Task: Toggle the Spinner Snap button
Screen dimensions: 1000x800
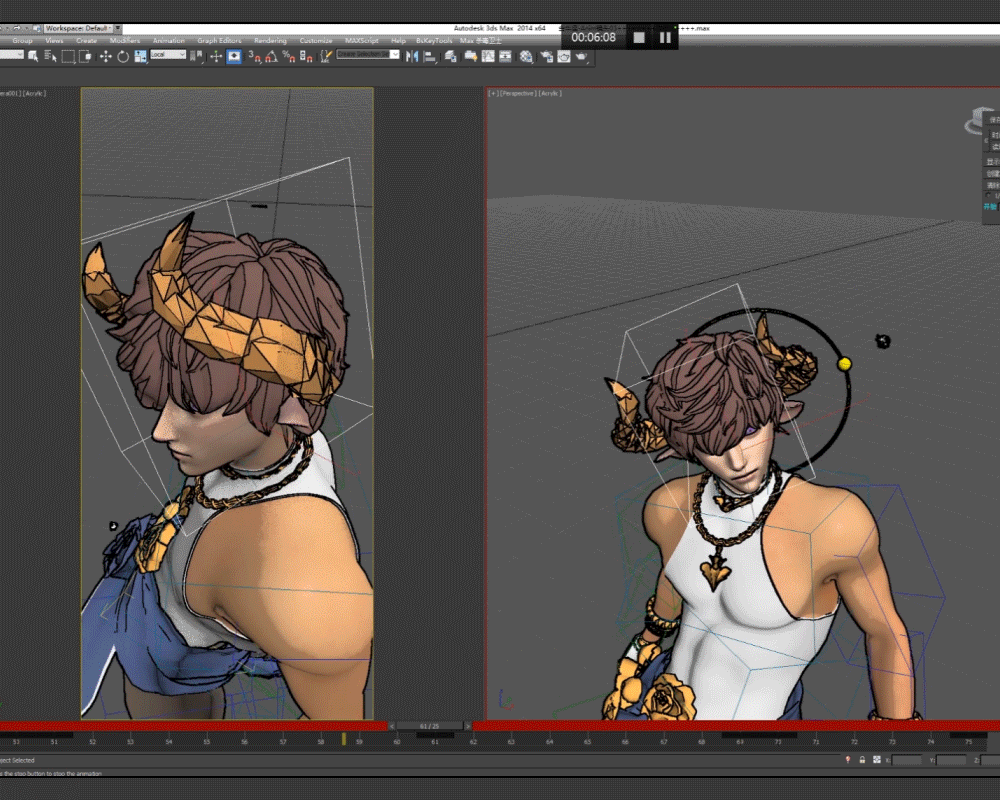Action: point(306,56)
